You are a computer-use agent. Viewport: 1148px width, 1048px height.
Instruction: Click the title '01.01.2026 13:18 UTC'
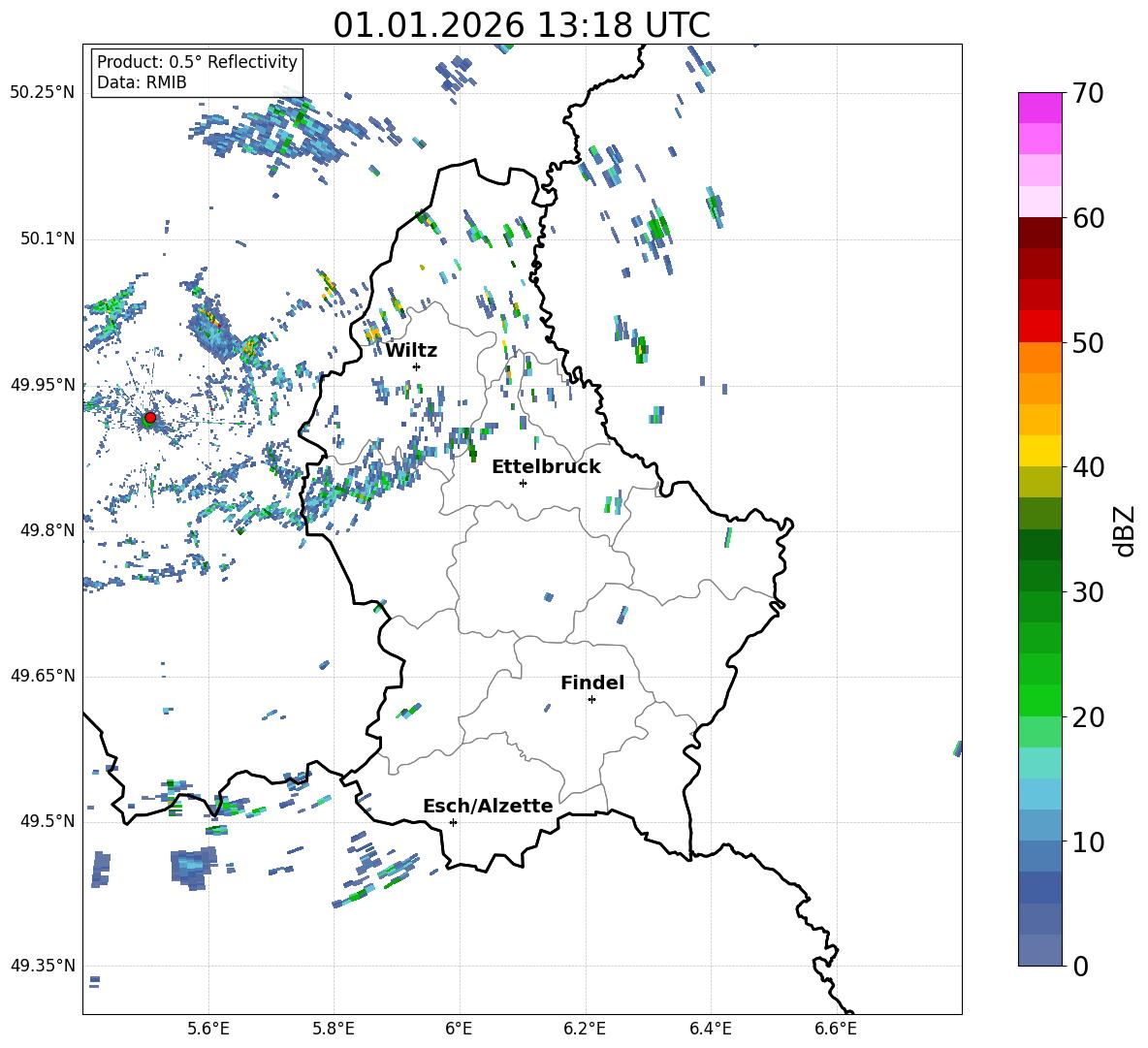(522, 25)
